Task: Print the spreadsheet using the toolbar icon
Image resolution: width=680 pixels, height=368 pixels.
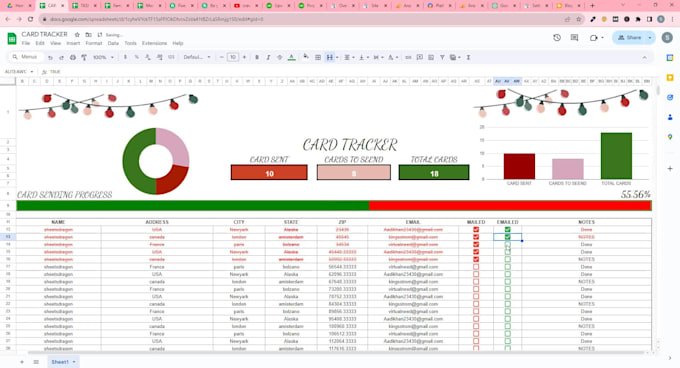Action: 73,57
